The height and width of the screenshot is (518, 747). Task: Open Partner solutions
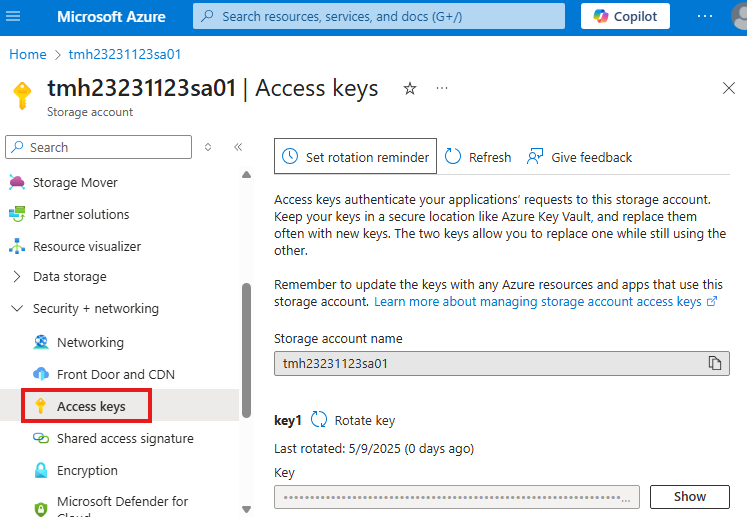81,214
